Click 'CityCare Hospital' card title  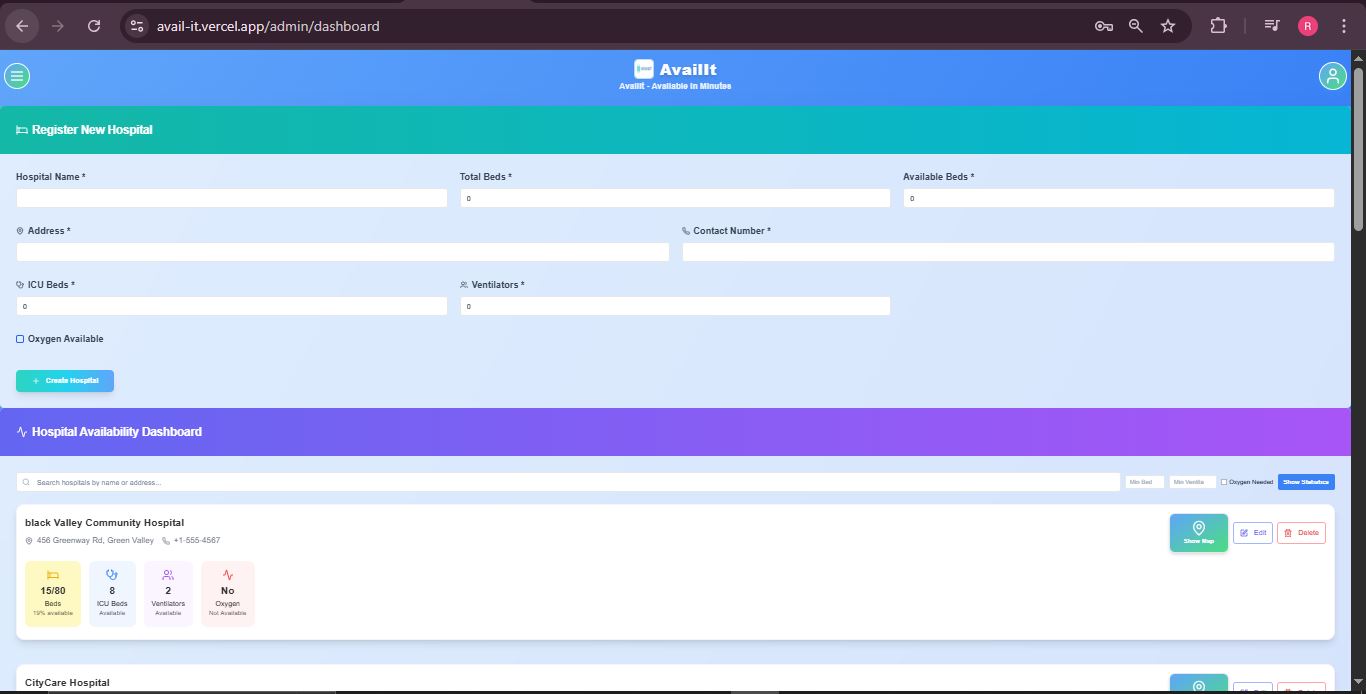(x=67, y=683)
